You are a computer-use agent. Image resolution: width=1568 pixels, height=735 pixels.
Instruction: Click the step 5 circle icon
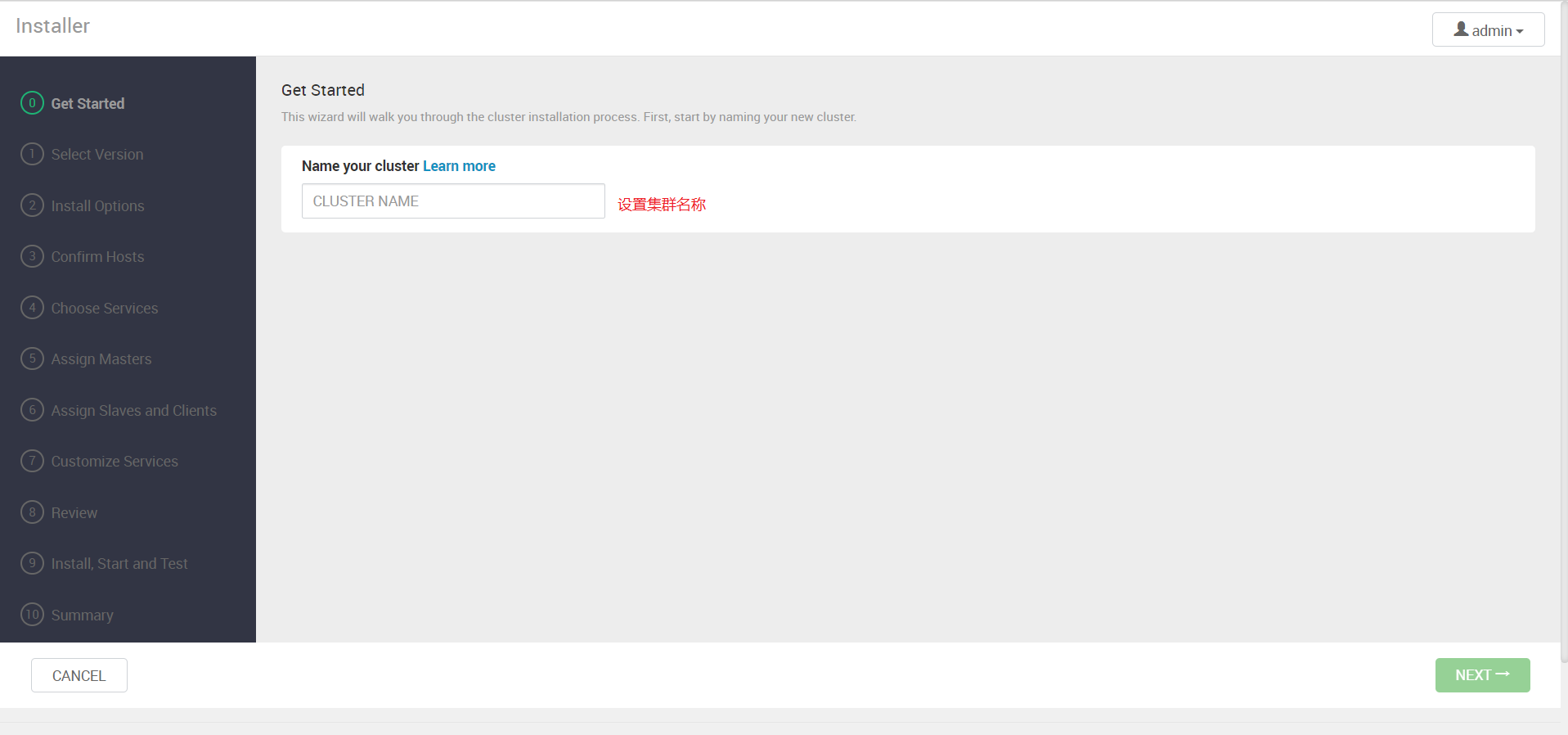pyautogui.click(x=32, y=358)
